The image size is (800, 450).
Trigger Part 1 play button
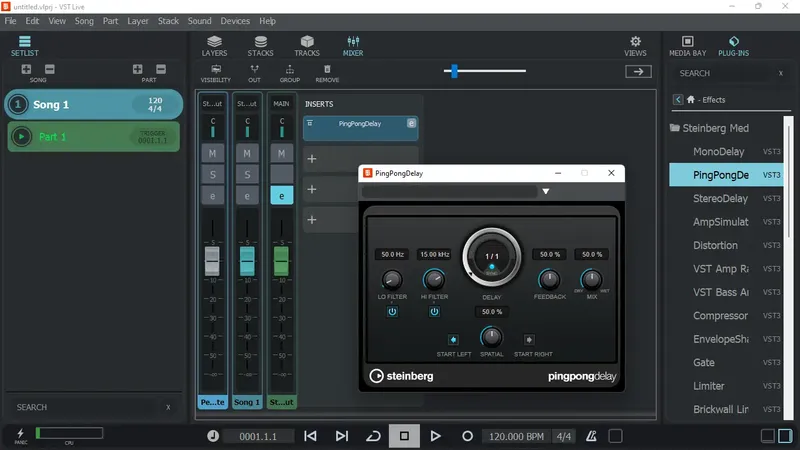tap(21, 136)
